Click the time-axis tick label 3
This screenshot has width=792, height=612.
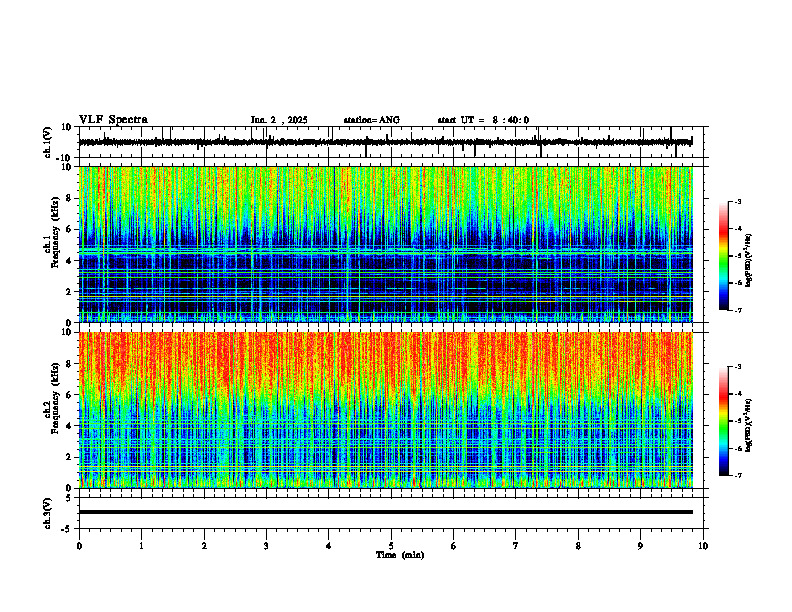pos(266,546)
